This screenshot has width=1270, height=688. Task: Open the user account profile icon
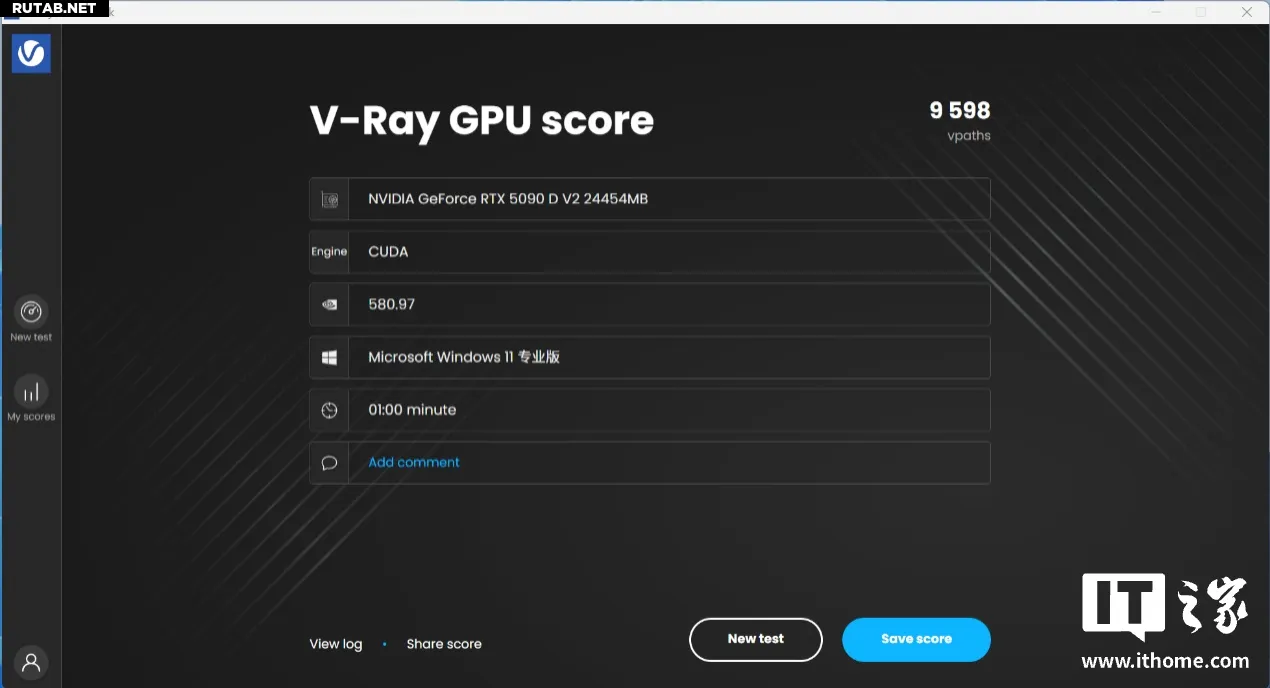31,662
